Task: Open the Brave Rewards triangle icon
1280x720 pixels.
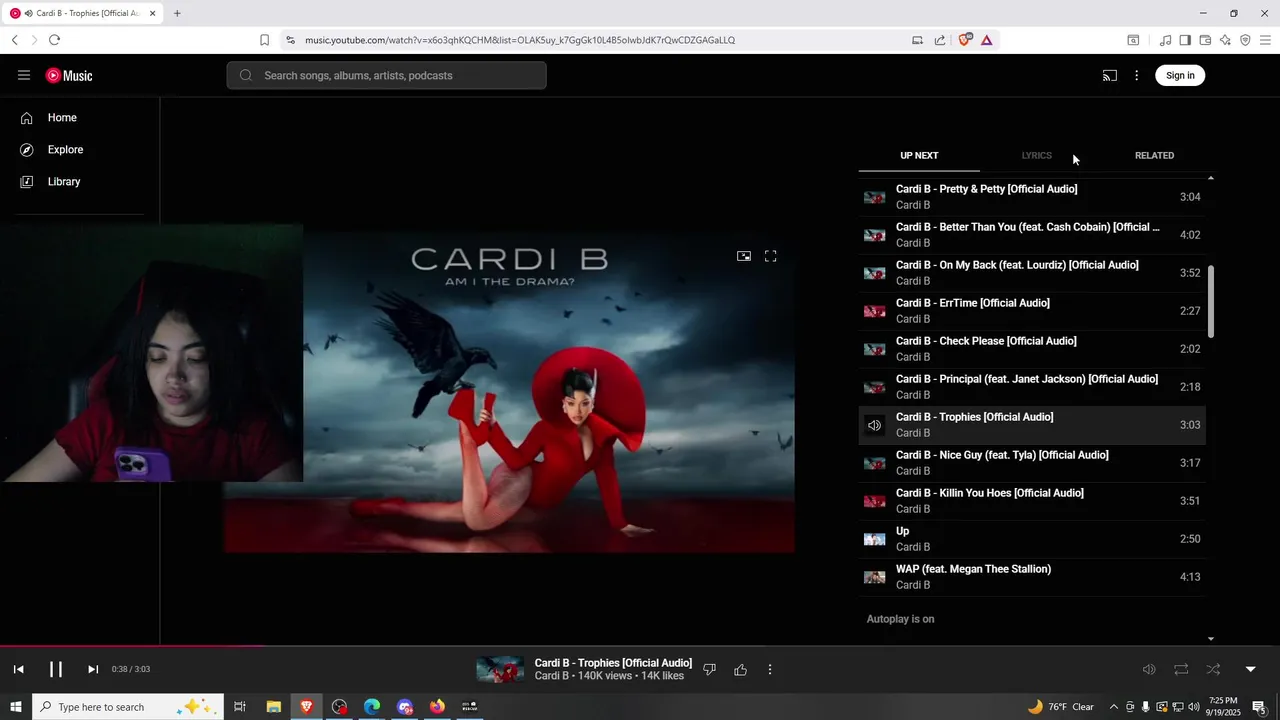Action: pyautogui.click(x=987, y=40)
